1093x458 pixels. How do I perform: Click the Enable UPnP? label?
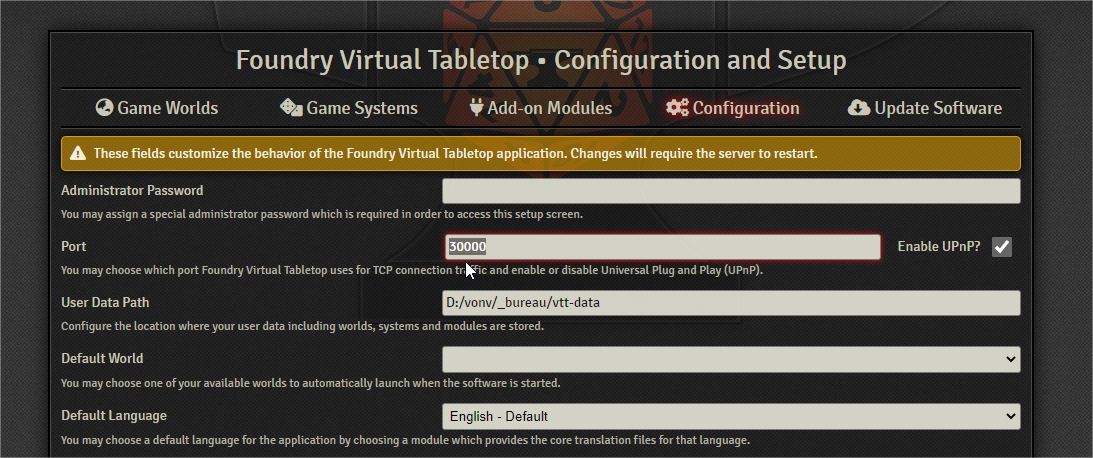click(x=938, y=246)
